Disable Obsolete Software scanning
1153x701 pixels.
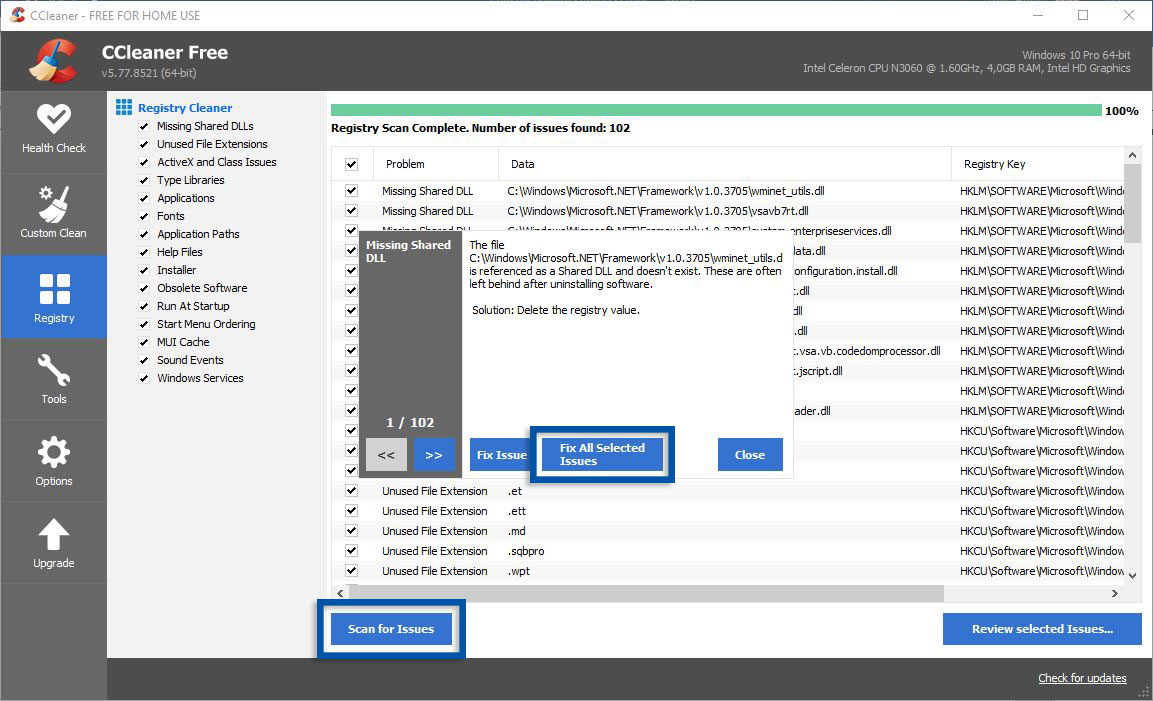click(x=143, y=288)
